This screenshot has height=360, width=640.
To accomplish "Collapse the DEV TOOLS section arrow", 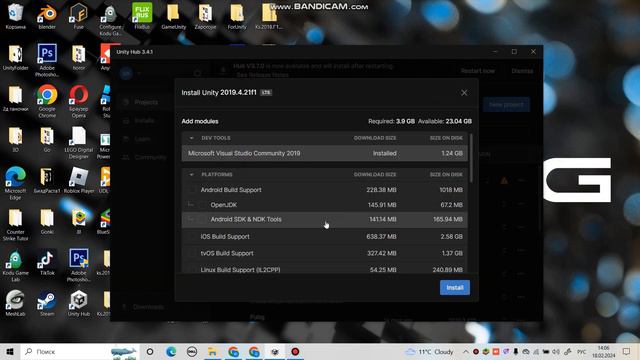I will pos(191,138).
